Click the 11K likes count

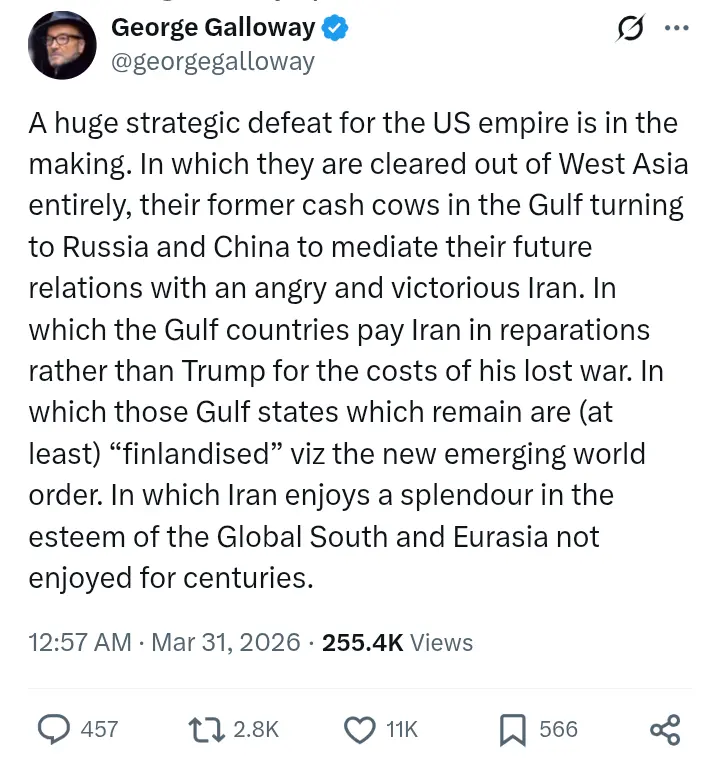401,729
